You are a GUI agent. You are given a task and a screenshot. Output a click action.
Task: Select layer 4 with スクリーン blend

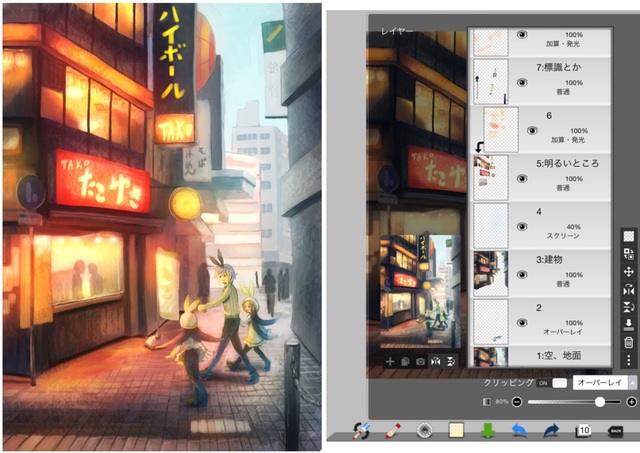(x=542, y=226)
